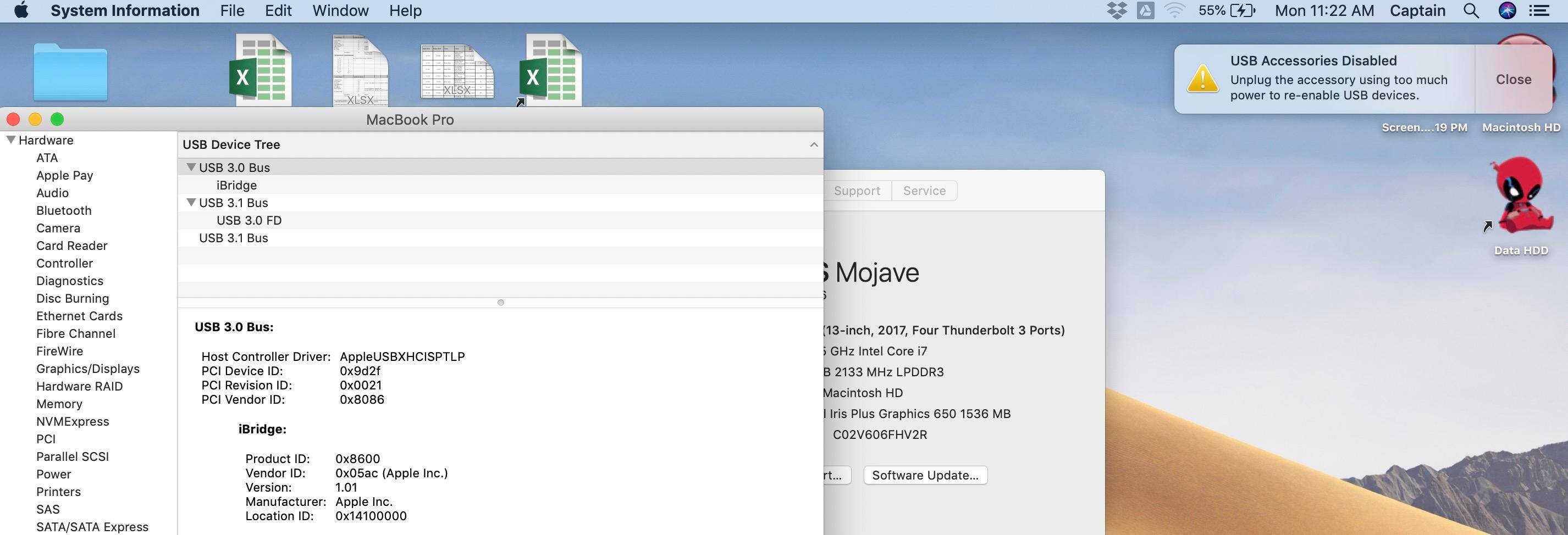Open Spotlight search magnifier
The height and width of the screenshot is (535, 1568).
point(1471,10)
